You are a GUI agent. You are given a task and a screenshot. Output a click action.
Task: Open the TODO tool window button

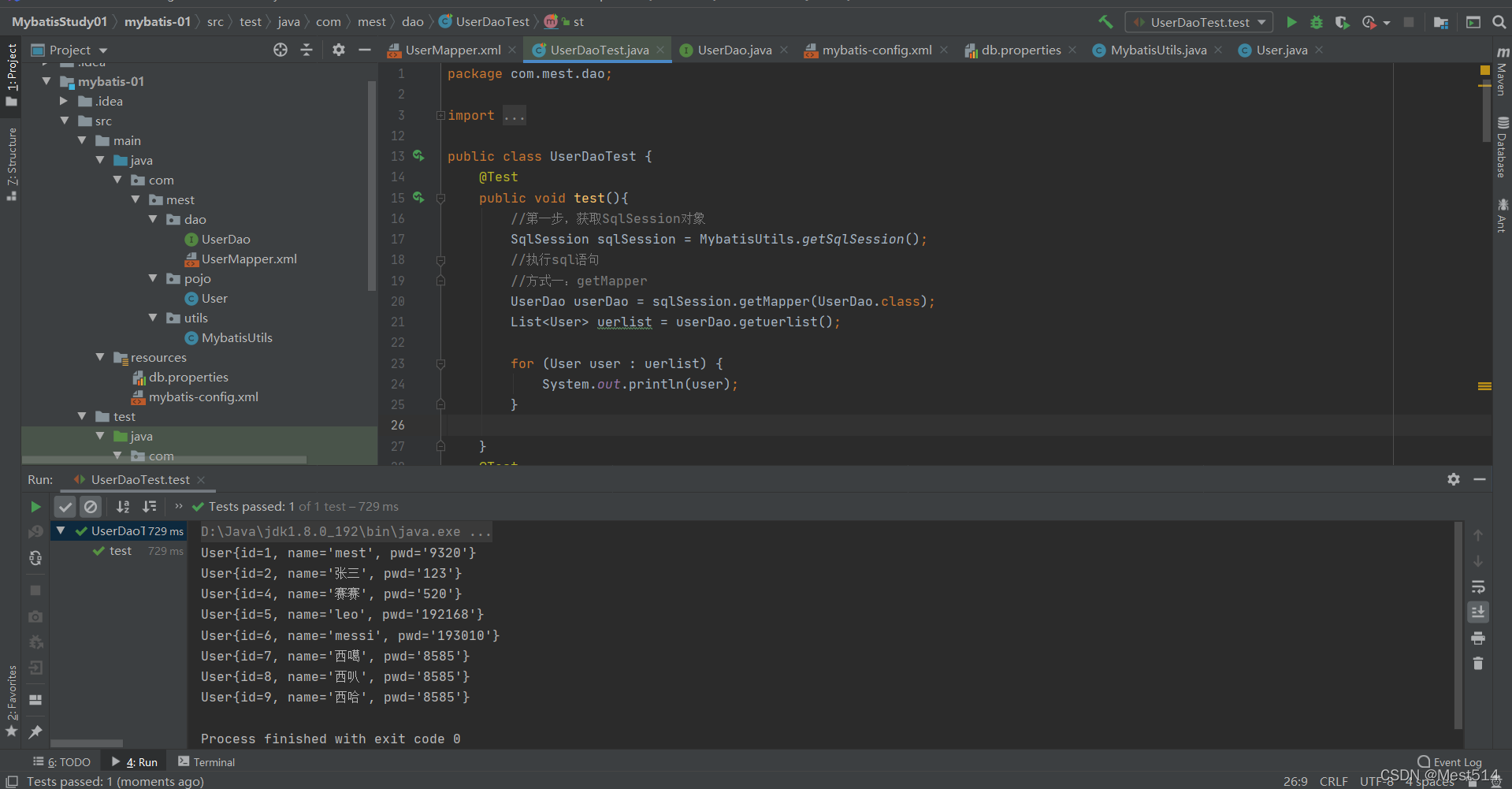(62, 762)
